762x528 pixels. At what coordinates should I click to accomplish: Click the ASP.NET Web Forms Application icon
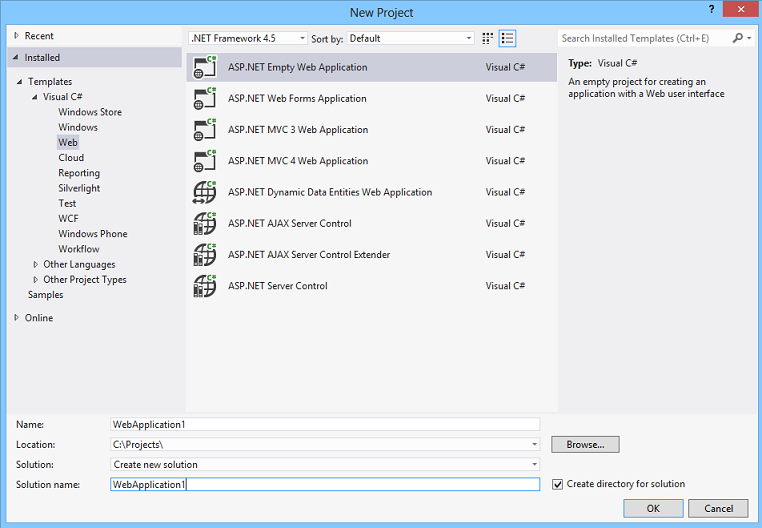coord(204,98)
